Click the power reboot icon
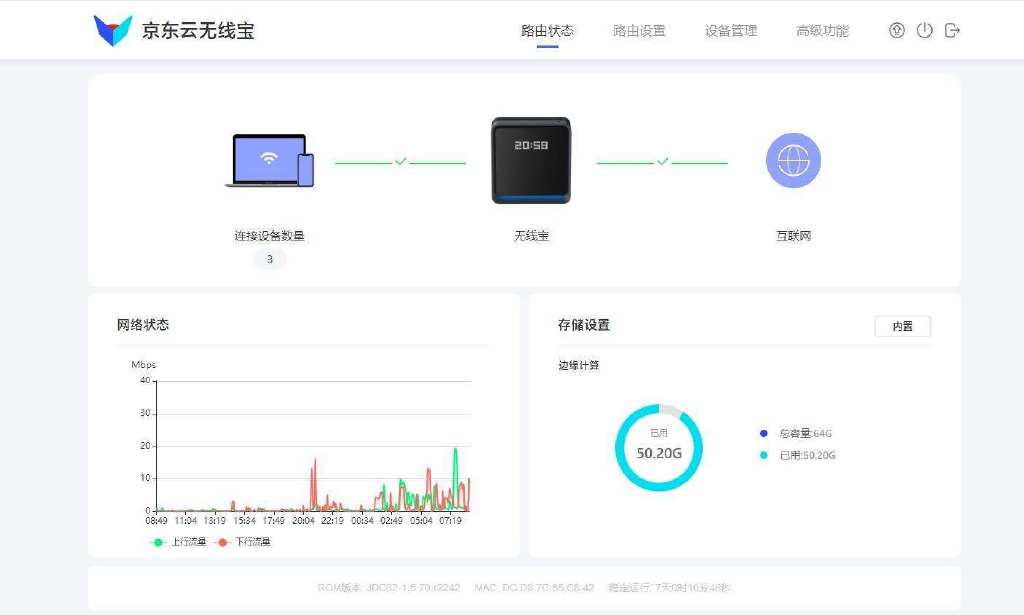This screenshot has height=615, width=1024. [x=925, y=30]
